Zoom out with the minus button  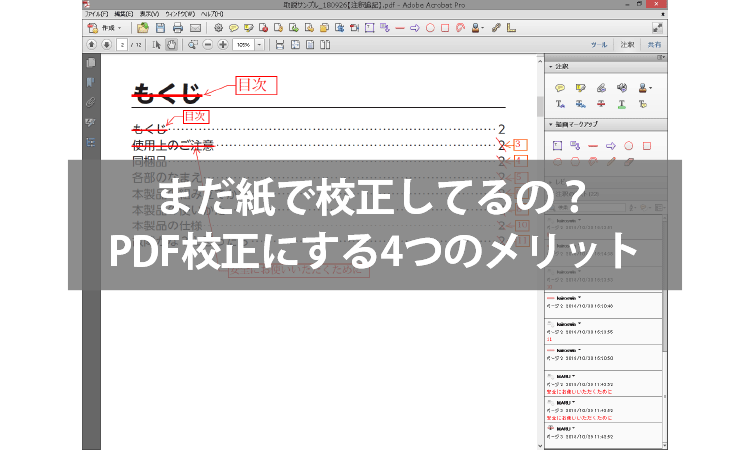pyautogui.click(x=208, y=44)
